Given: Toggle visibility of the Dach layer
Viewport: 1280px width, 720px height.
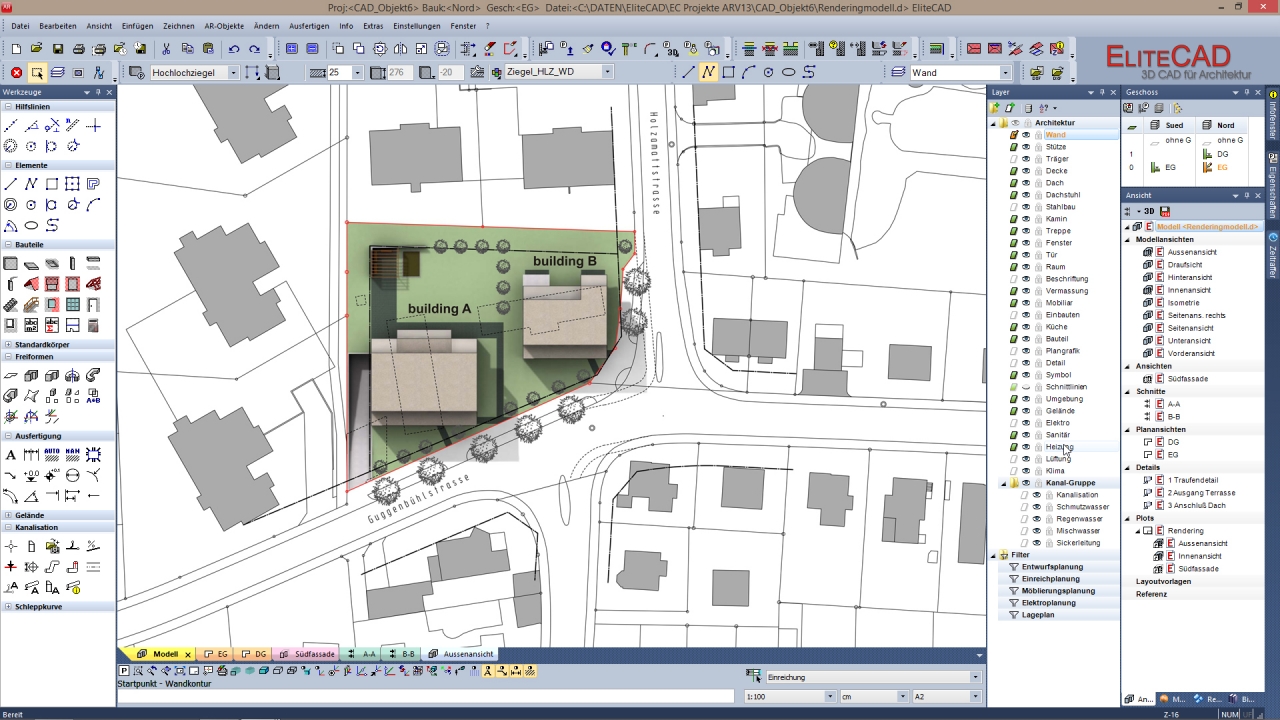Looking at the screenshot, I should pyautogui.click(x=1026, y=183).
